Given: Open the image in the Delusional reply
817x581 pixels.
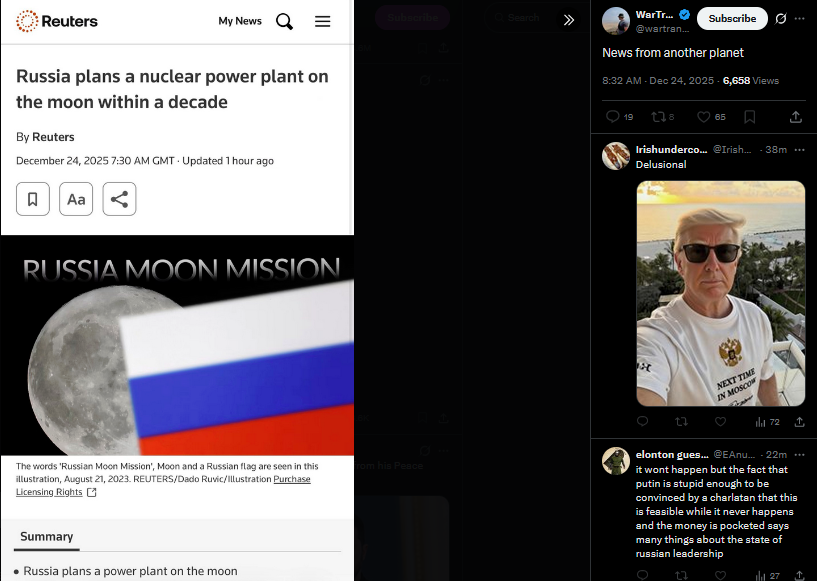Looking at the screenshot, I should 721,293.
